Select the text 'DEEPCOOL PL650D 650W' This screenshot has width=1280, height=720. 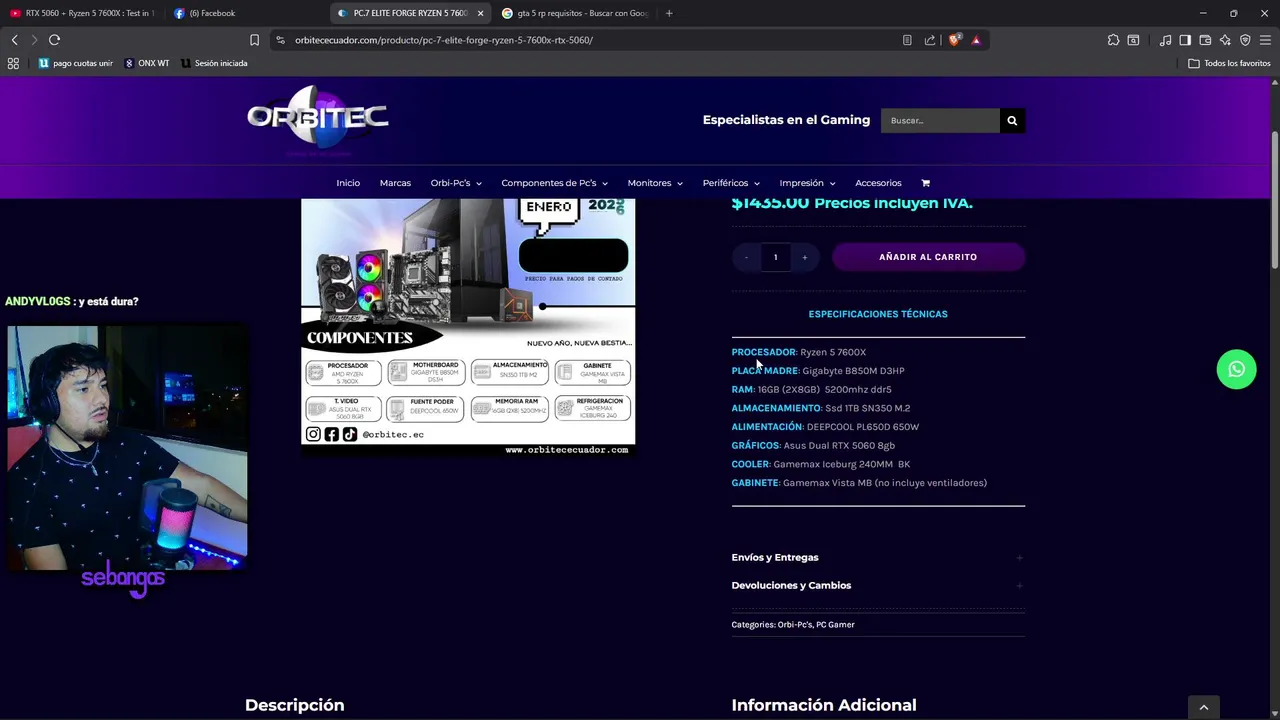(863, 427)
